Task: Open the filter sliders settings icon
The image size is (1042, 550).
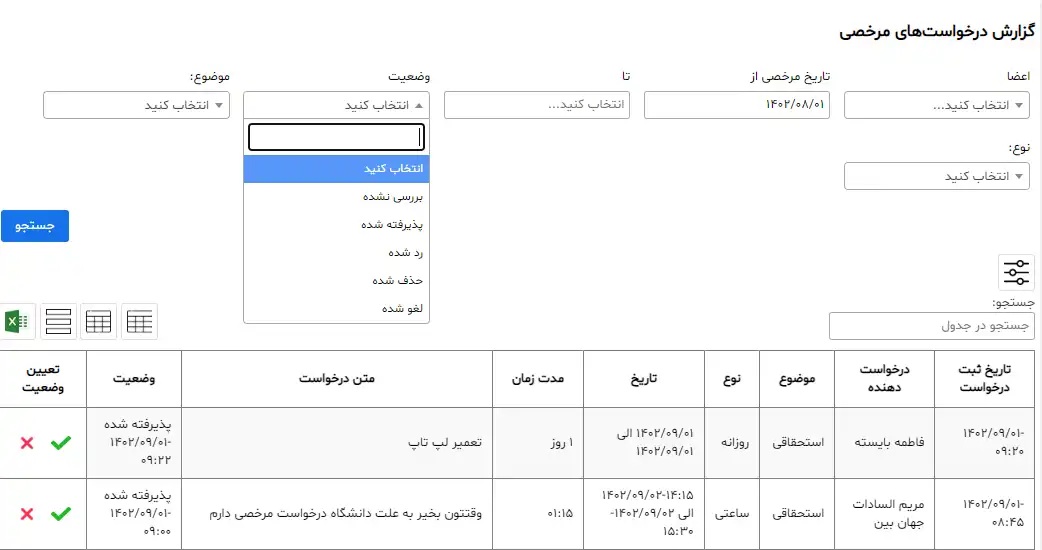Action: coord(1016,272)
